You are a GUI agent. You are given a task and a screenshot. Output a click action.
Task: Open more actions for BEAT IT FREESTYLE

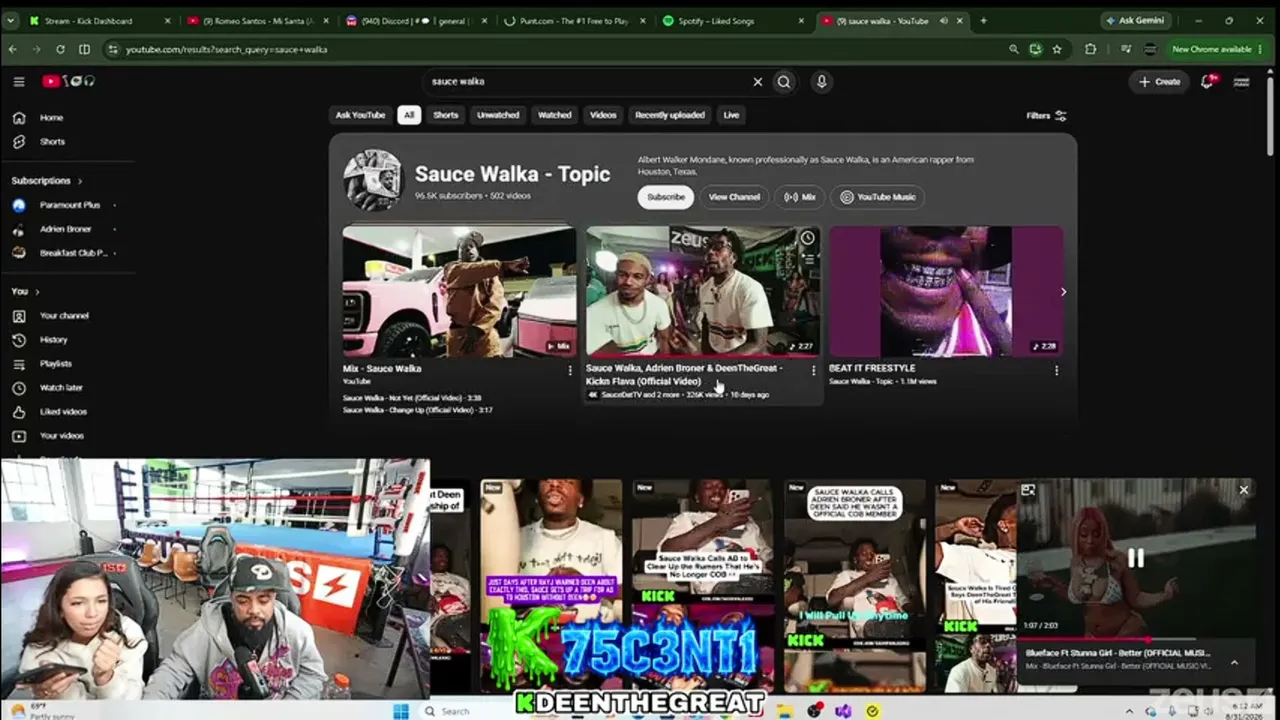pyautogui.click(x=1056, y=370)
